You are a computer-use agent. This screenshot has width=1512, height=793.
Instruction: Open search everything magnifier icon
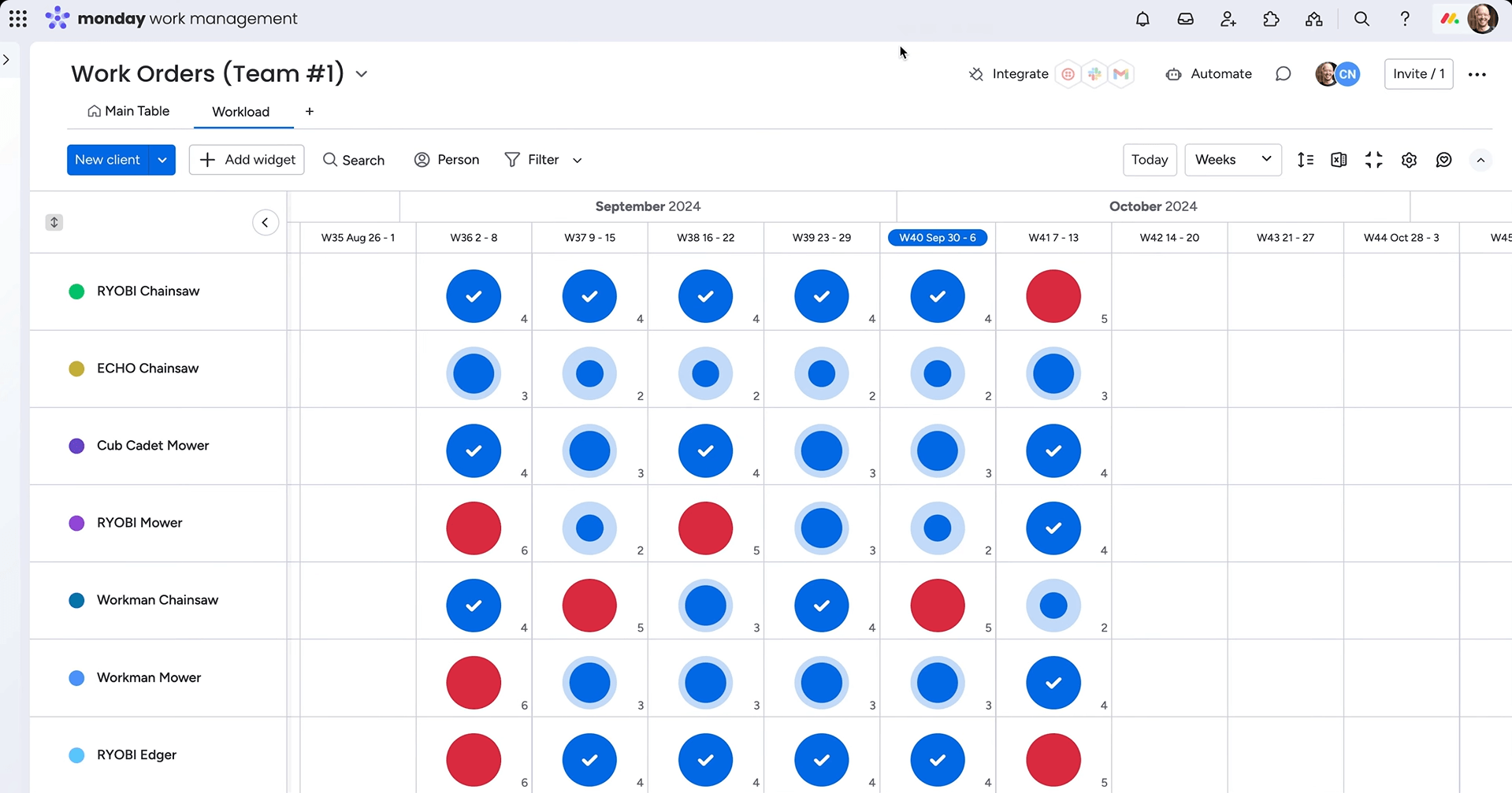(1362, 20)
